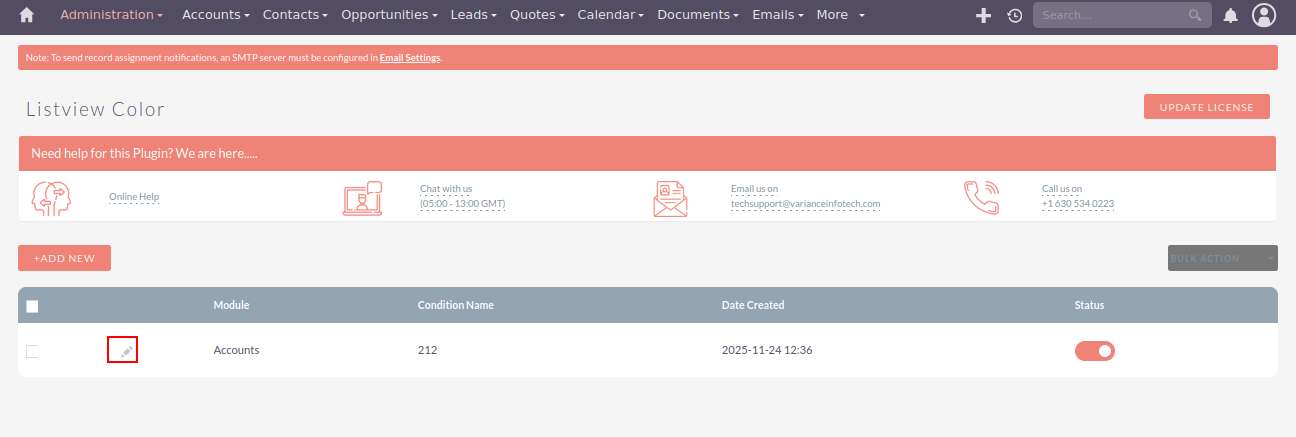1296x437 pixels.
Task: Click the quick create plus icon
Action: pyautogui.click(x=983, y=15)
